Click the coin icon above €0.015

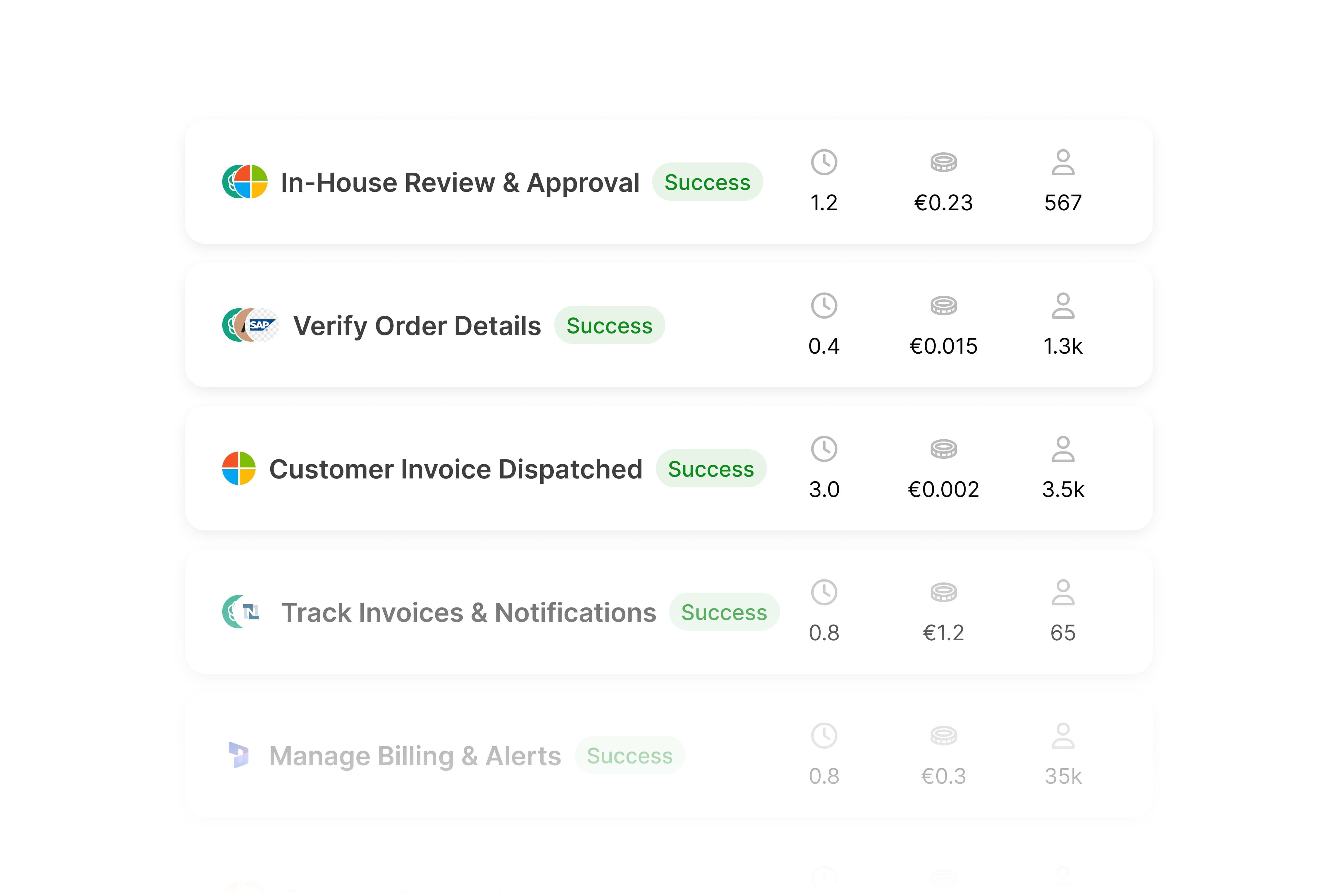point(943,306)
